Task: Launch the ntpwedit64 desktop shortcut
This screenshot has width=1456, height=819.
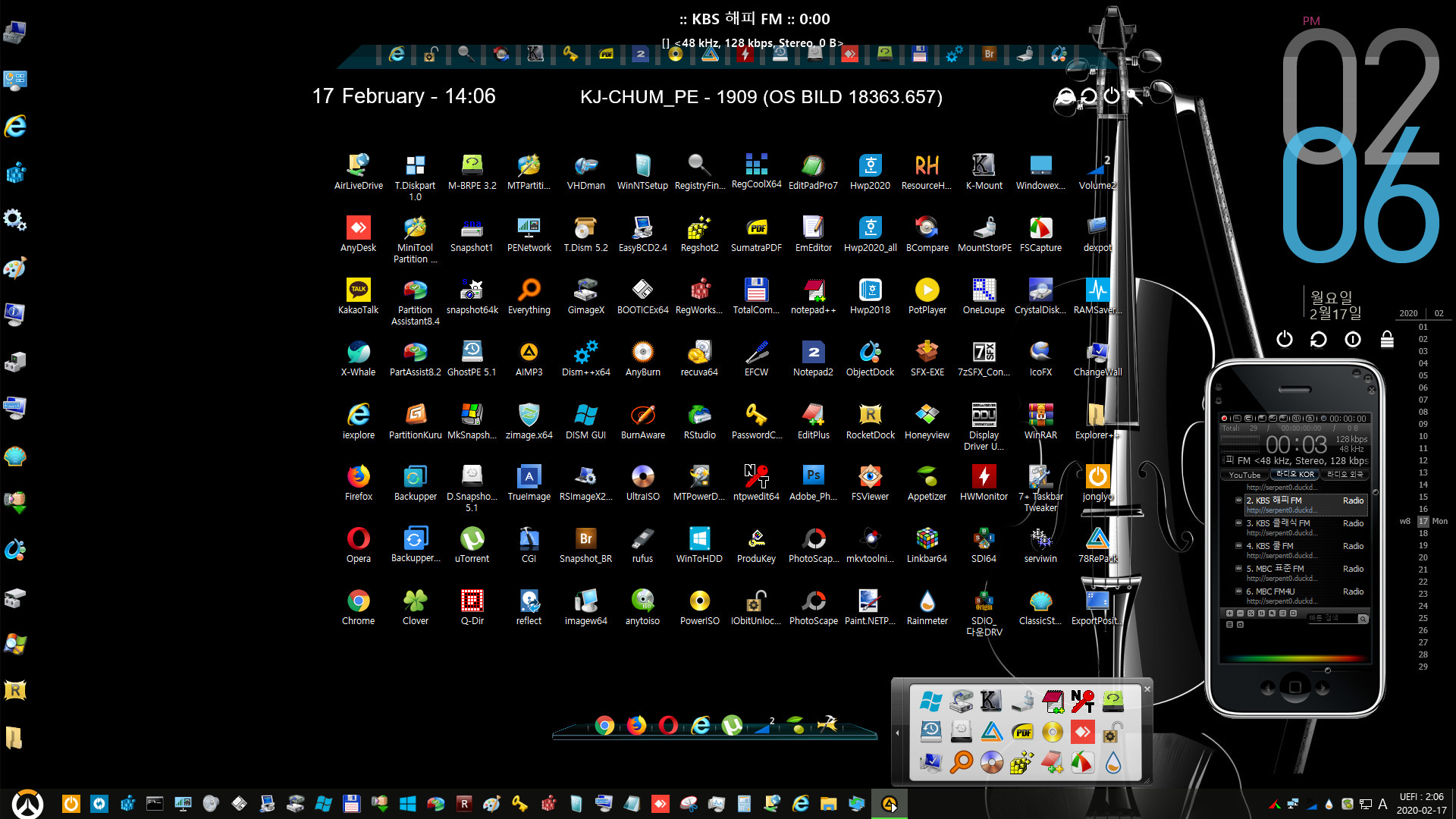Action: click(756, 483)
